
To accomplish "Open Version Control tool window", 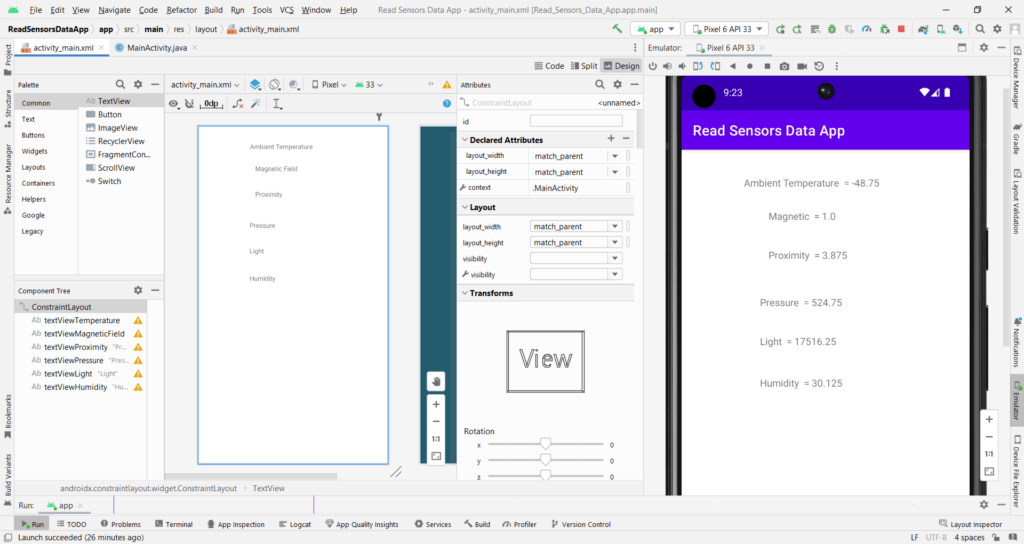I will [581, 524].
